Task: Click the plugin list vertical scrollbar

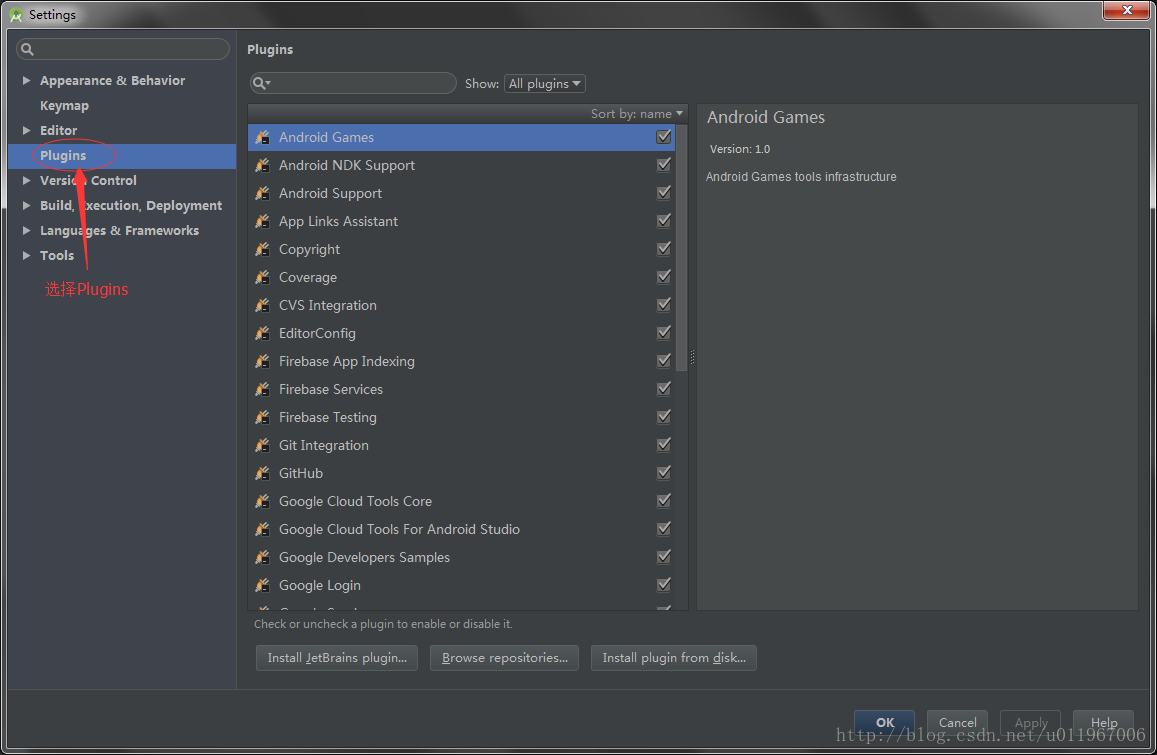Action: [x=681, y=248]
